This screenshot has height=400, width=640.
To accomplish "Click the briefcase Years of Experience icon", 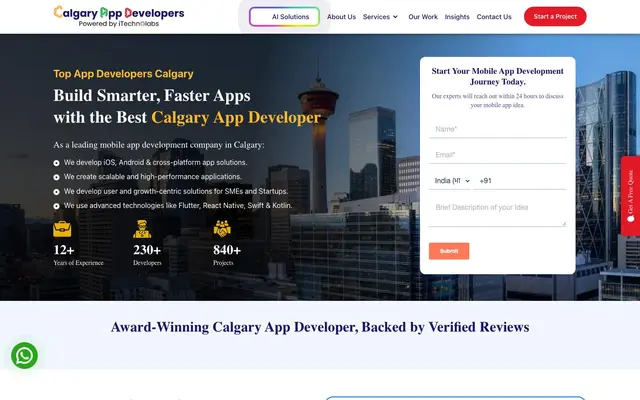I will (x=62, y=229).
